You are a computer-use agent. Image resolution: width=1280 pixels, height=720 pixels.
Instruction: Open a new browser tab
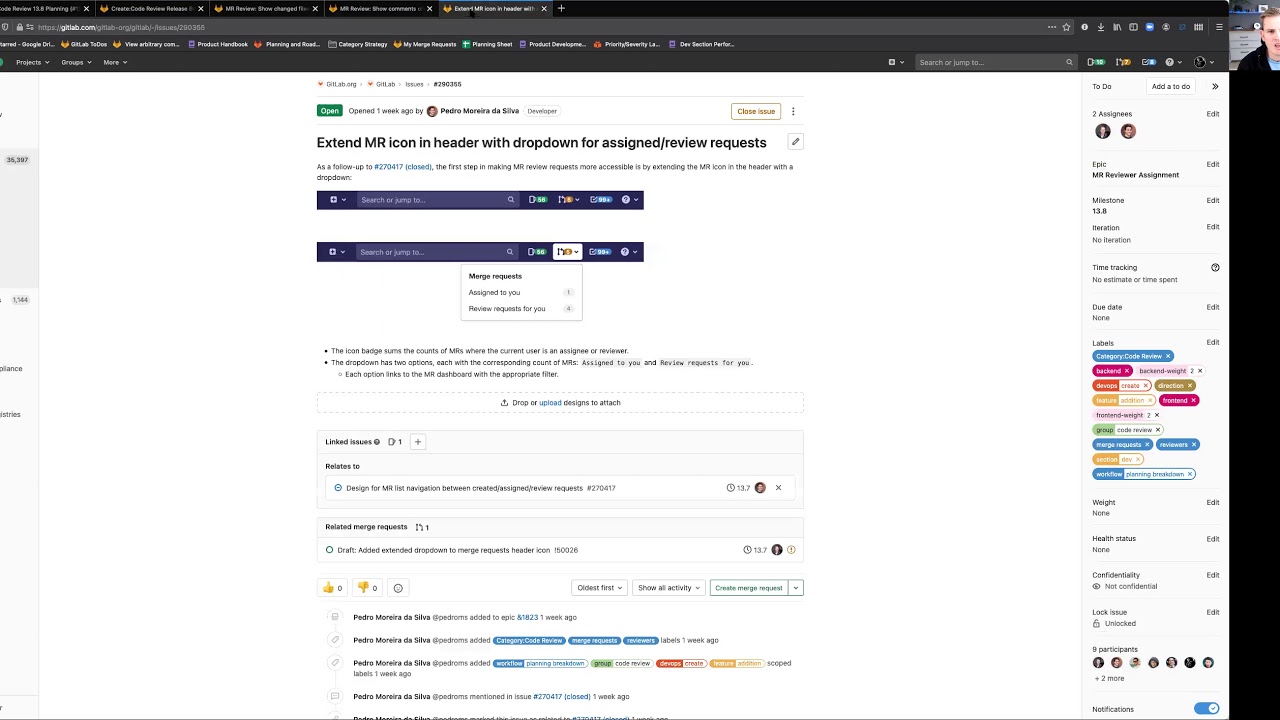pyautogui.click(x=561, y=8)
